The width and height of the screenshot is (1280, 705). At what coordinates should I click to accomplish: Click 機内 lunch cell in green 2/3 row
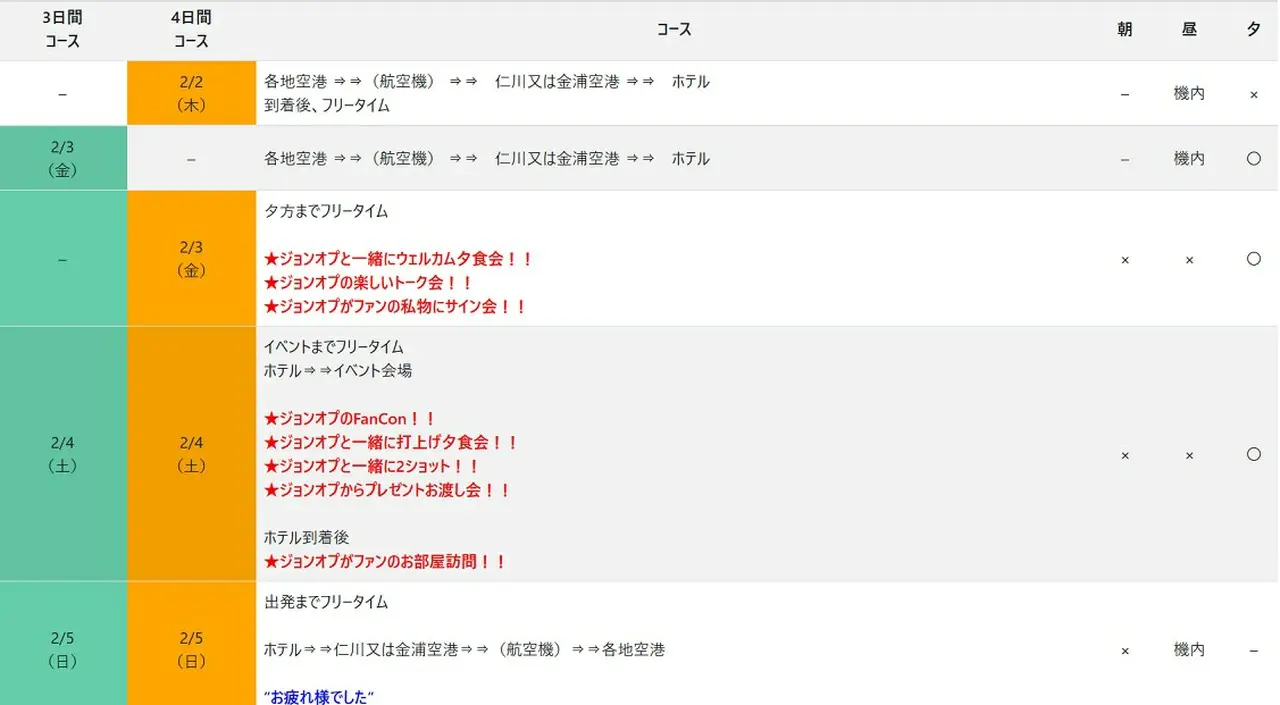(x=1189, y=158)
